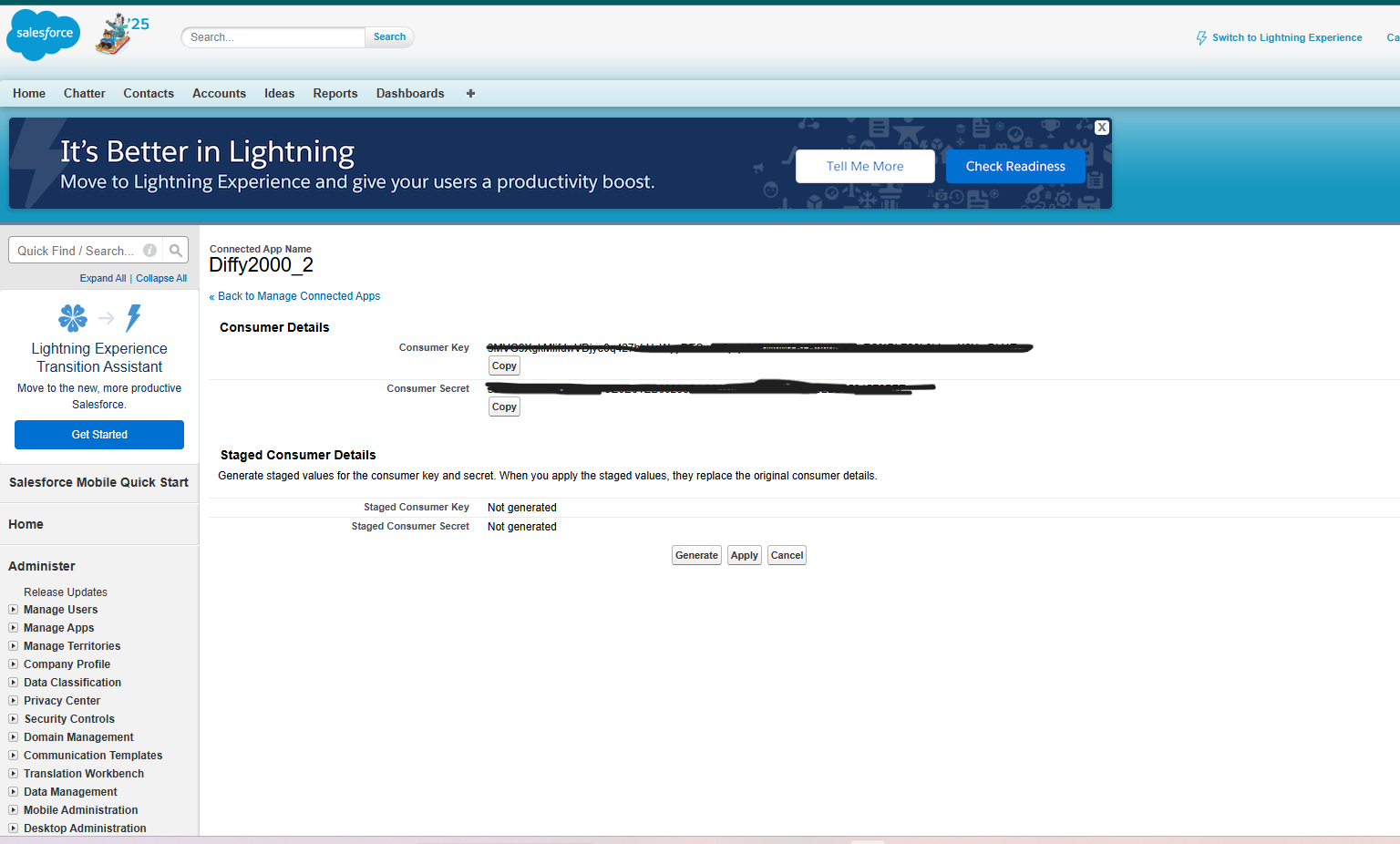Open the Home tab
This screenshot has width=1400, height=844.
[x=29, y=93]
